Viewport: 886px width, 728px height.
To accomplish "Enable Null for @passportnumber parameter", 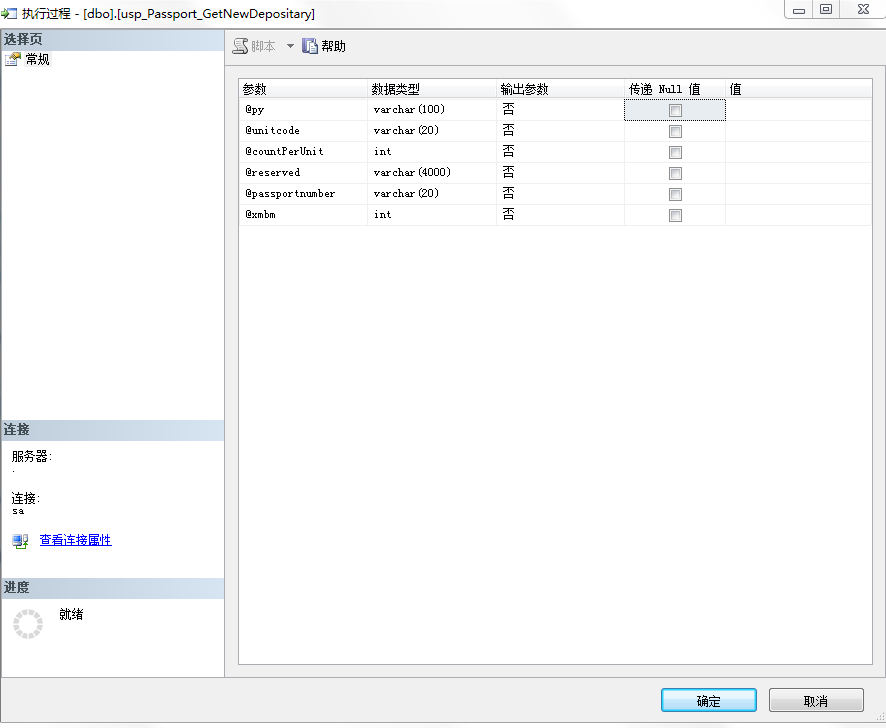I will tap(675, 193).
